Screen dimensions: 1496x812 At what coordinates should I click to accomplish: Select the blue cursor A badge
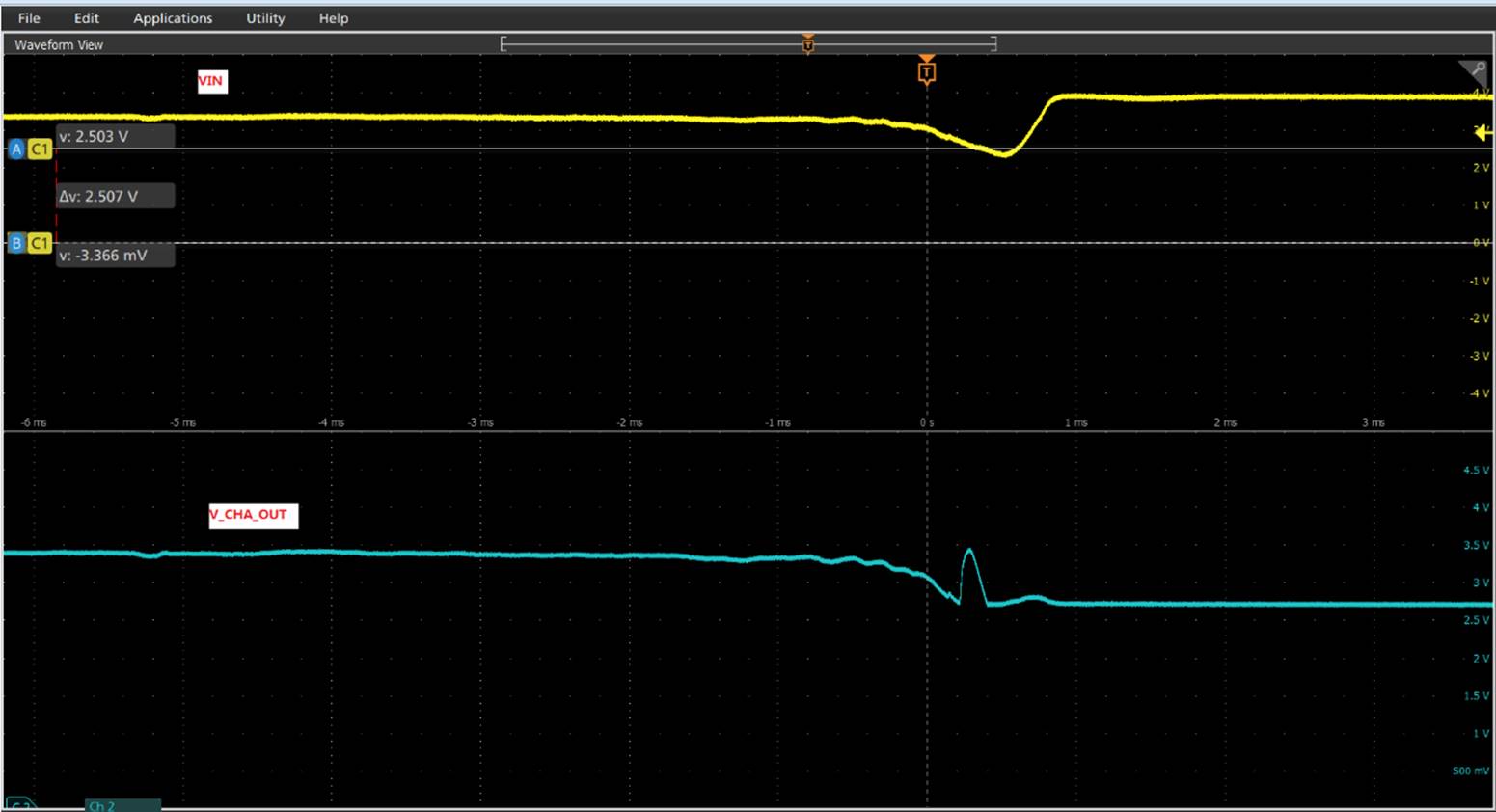point(16,149)
